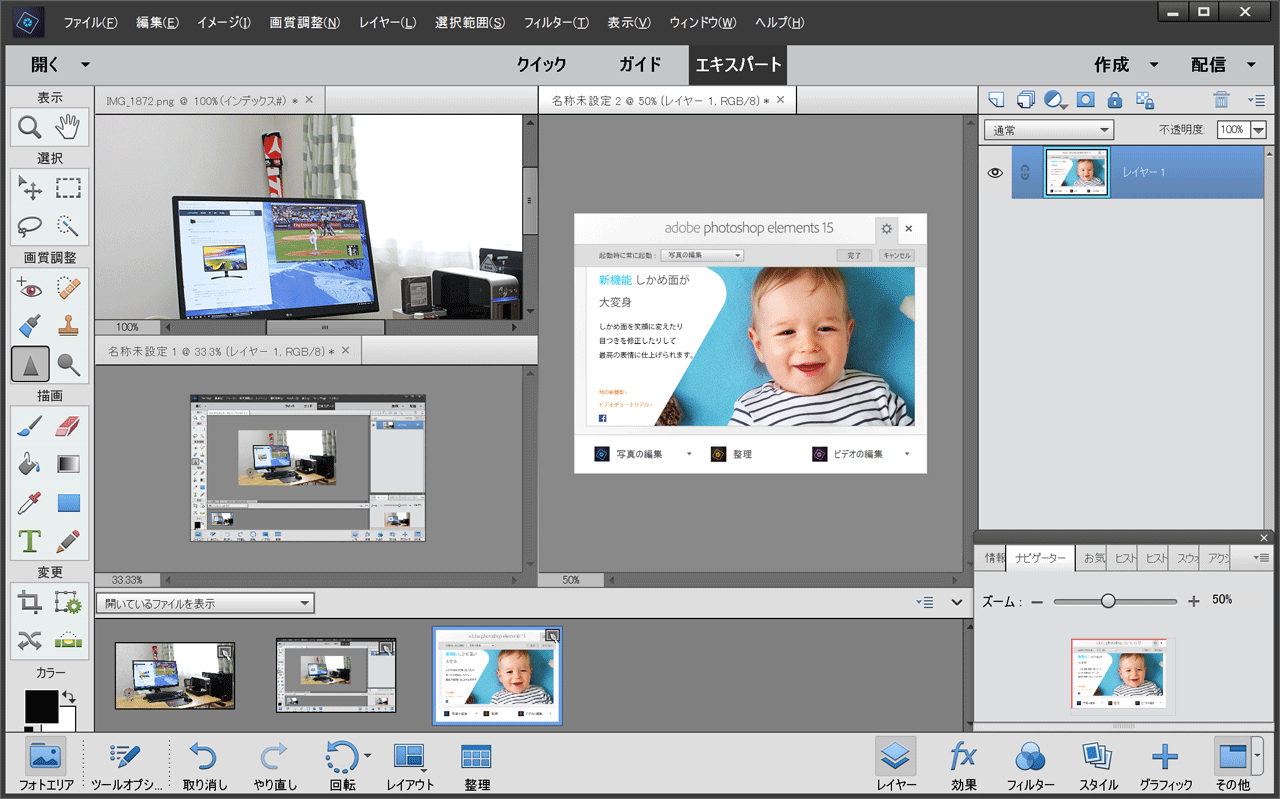
Task: Select the Eraser tool
Action: pyautogui.click(x=68, y=426)
